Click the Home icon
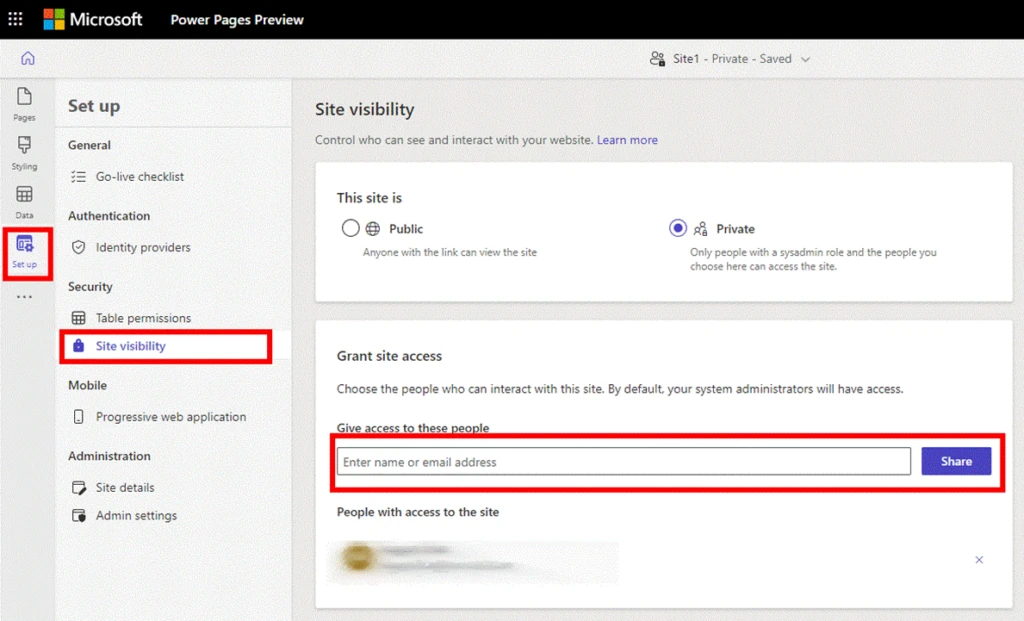 (x=27, y=59)
